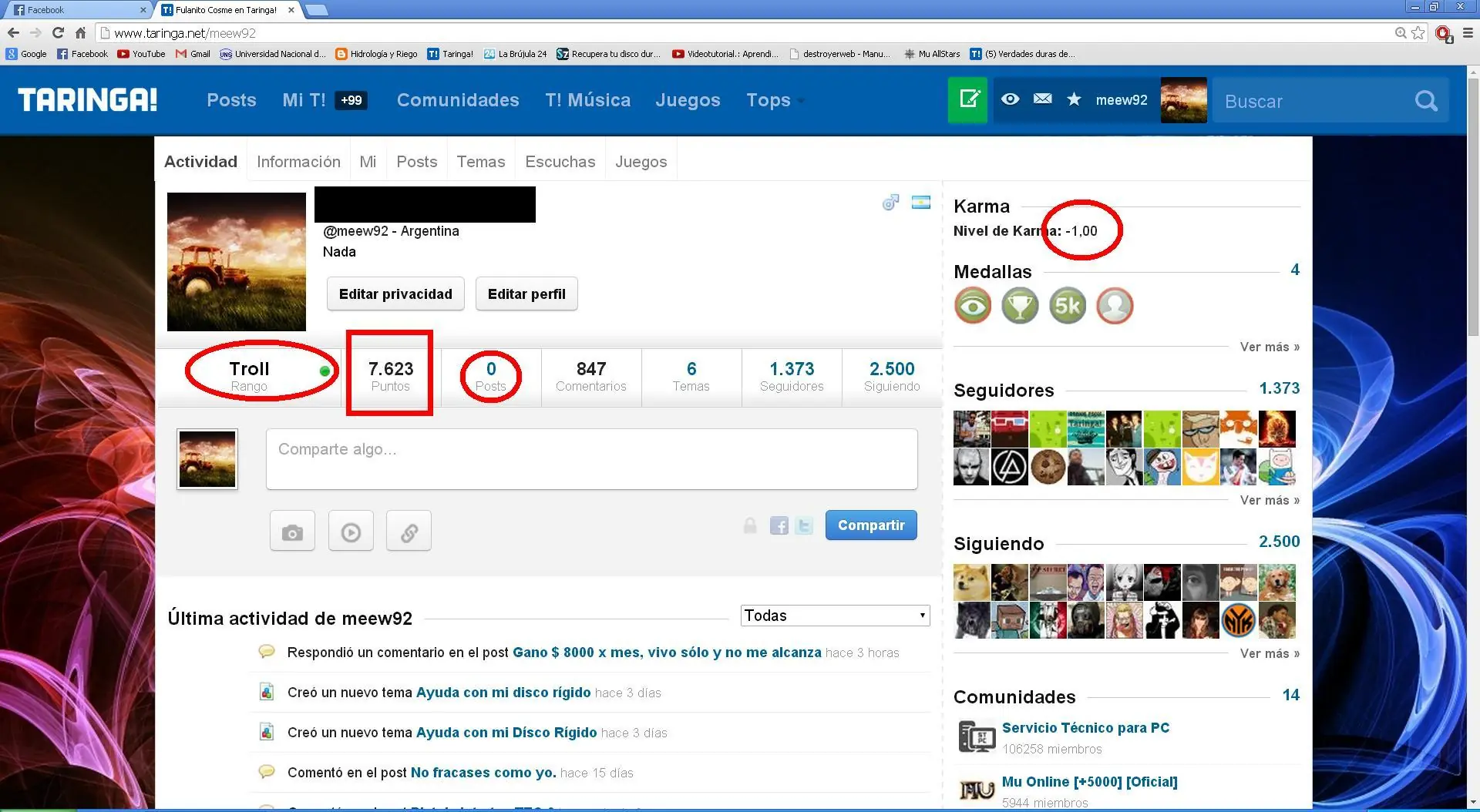Open the Juegos profile tab
Viewport: 1480px width, 812px height.
click(x=641, y=162)
